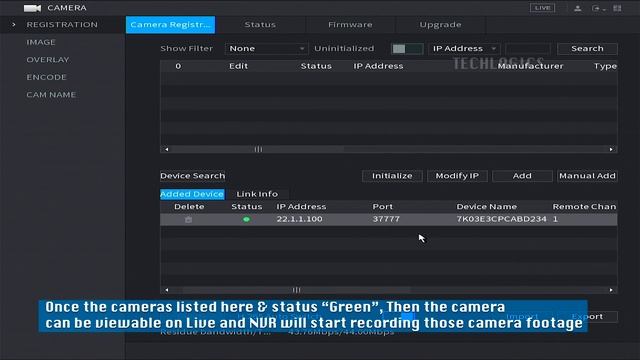The height and width of the screenshot is (360, 640).
Task: Click the search text input field
Action: click(528, 49)
